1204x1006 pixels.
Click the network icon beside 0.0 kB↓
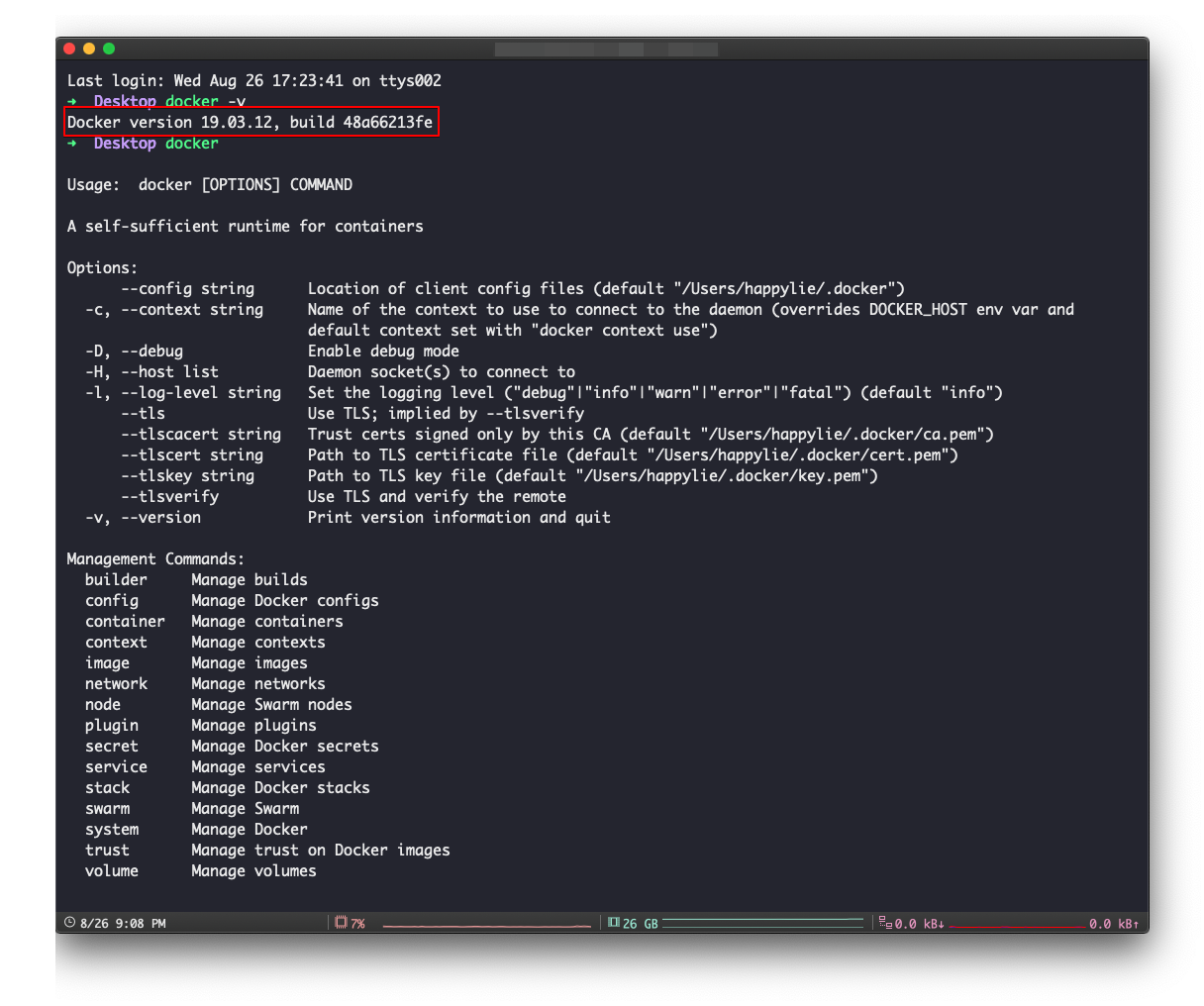(885, 923)
